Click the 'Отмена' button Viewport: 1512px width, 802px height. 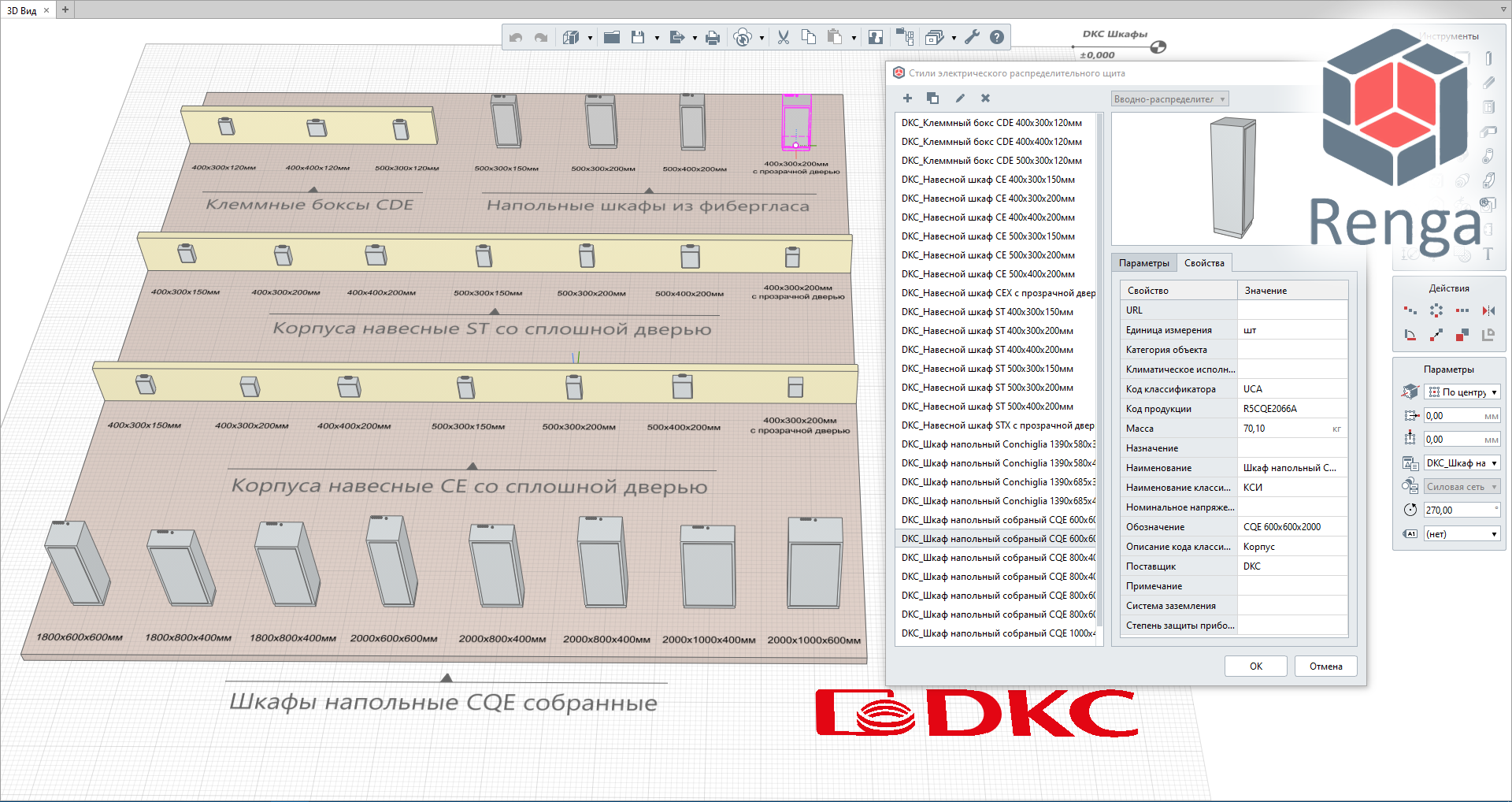coord(1326,666)
